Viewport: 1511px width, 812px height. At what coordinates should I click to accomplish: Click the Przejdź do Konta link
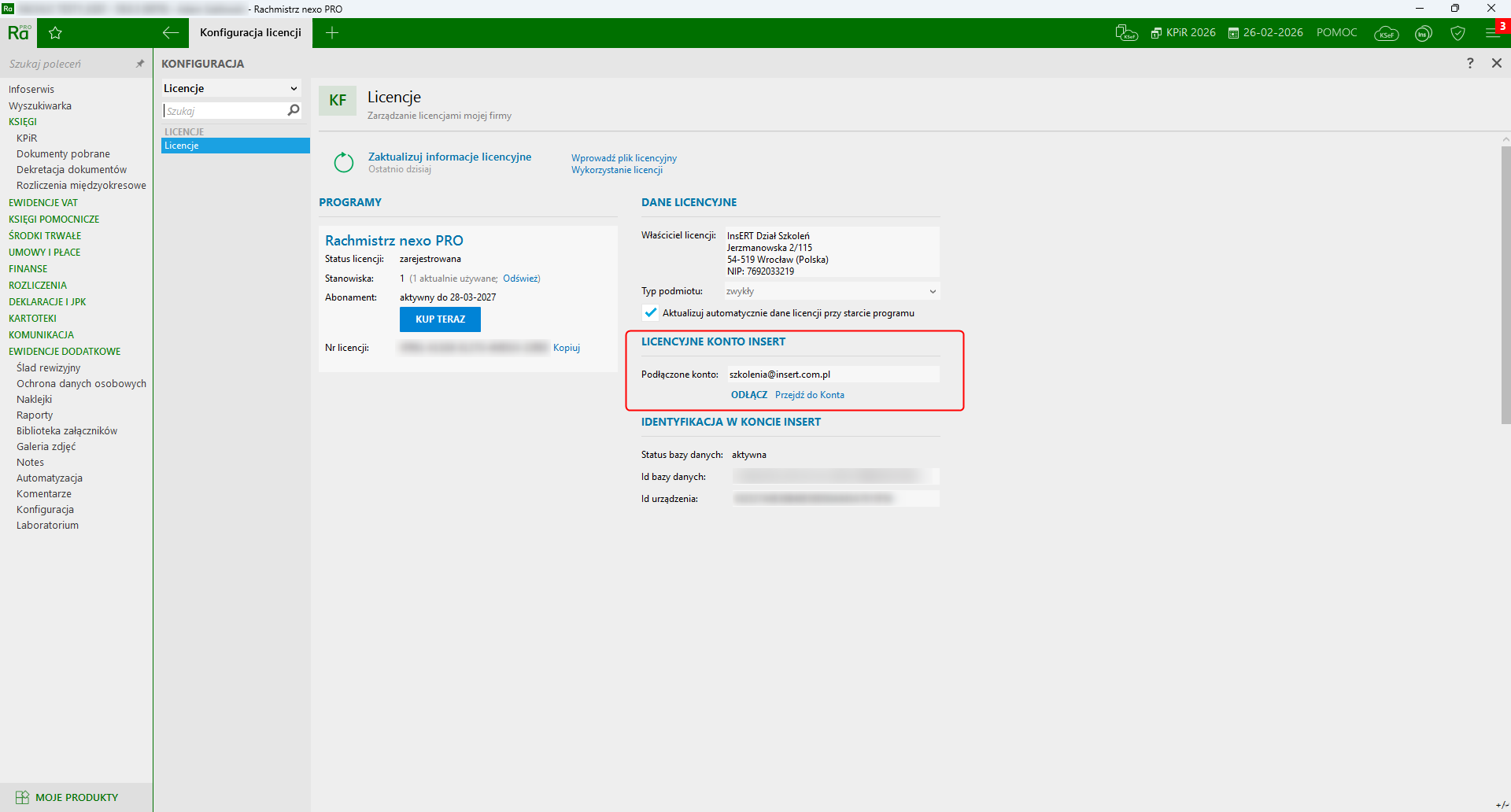click(809, 395)
